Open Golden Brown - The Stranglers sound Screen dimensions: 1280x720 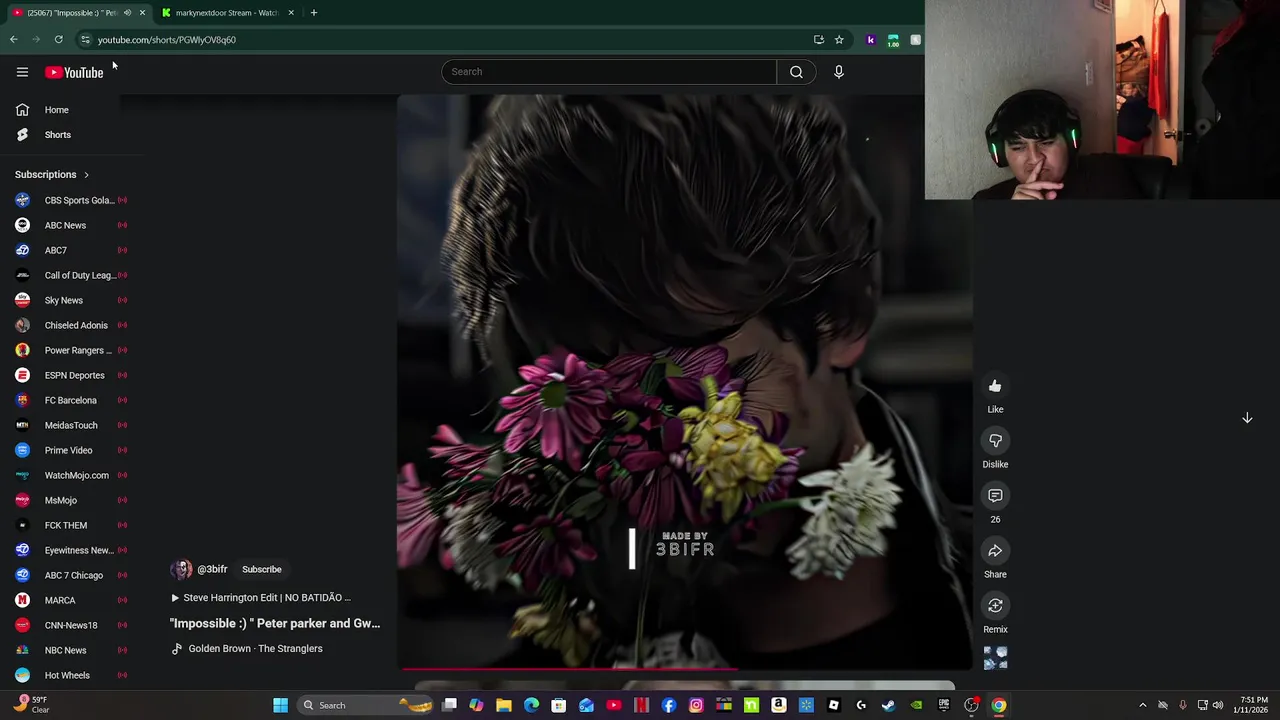tap(247, 649)
